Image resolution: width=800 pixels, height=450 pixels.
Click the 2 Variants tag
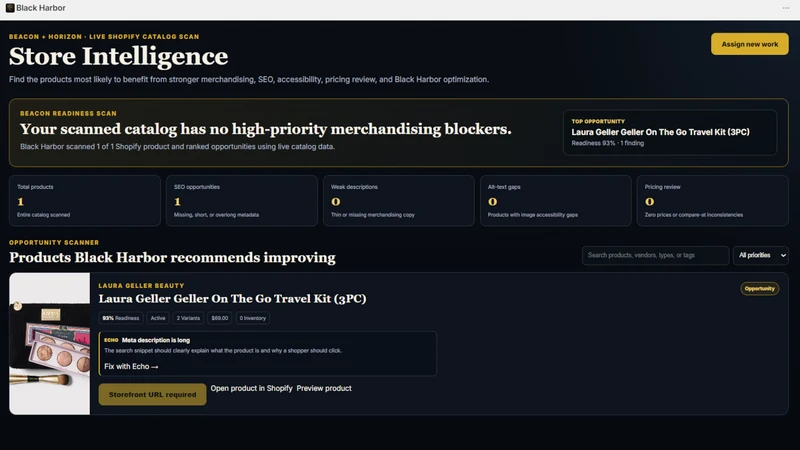[x=188, y=318]
